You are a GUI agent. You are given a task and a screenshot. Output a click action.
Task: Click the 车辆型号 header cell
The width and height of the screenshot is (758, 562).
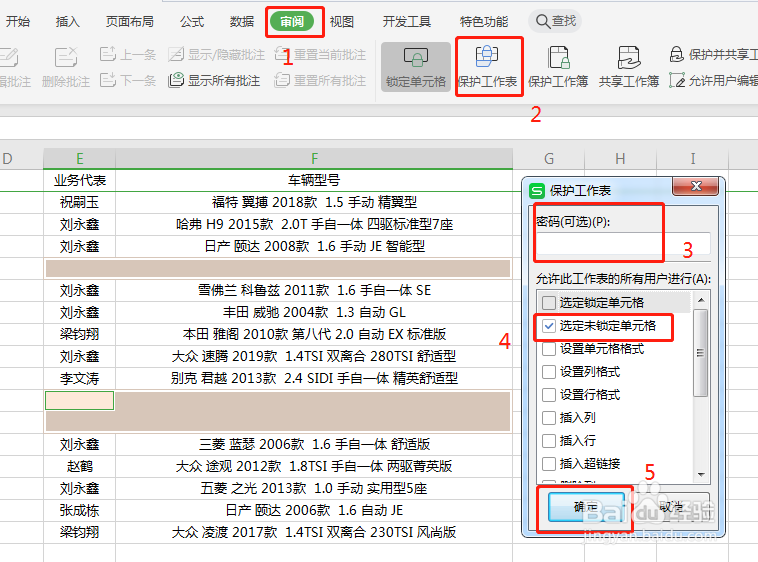(x=314, y=180)
